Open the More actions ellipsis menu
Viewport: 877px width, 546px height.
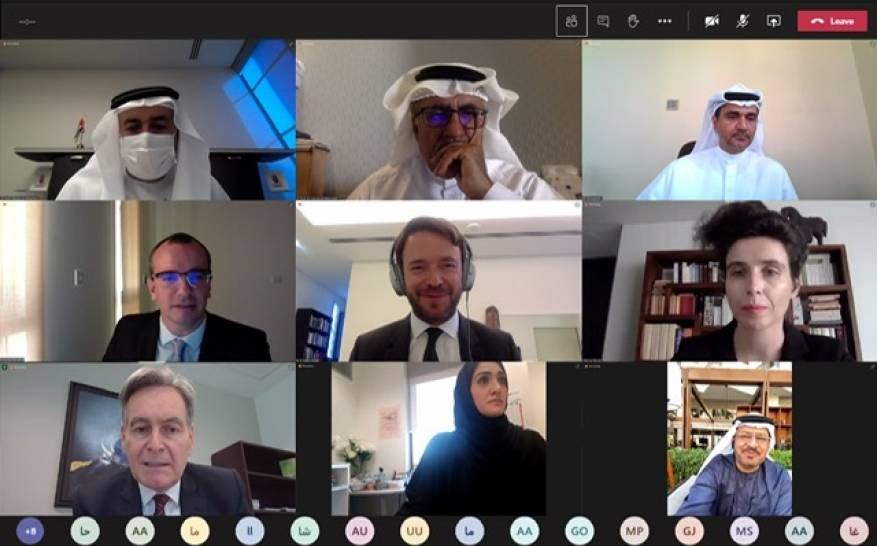[x=664, y=21]
